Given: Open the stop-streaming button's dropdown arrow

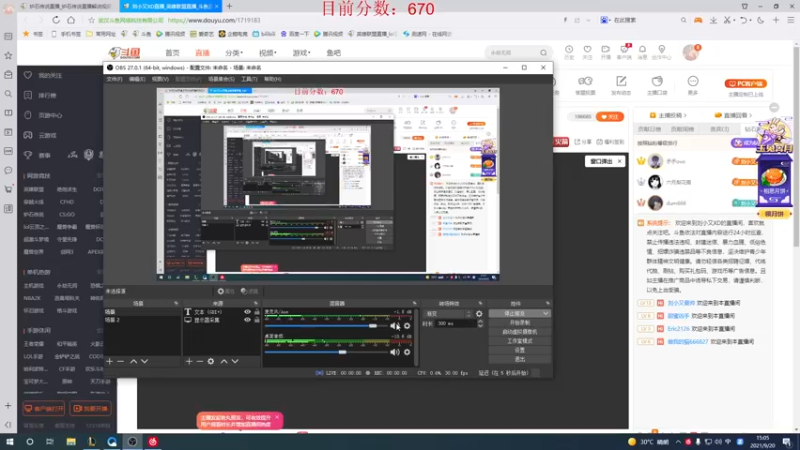Looking at the screenshot, I should coord(545,313).
